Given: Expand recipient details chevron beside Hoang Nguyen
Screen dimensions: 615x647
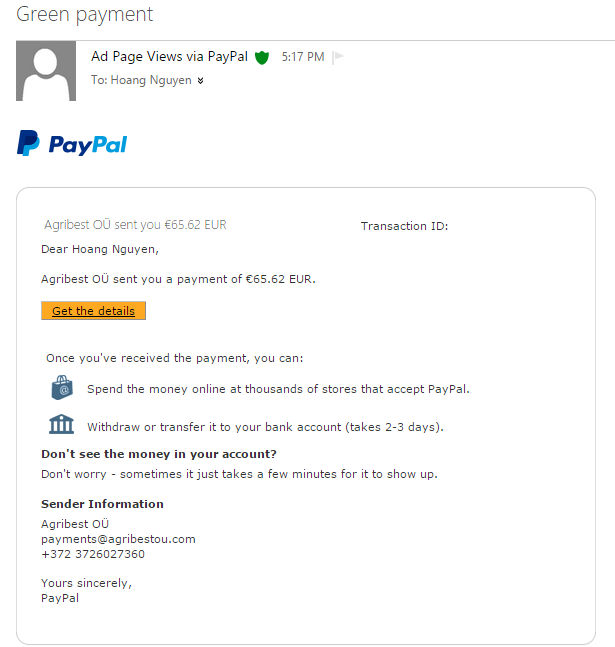Looking at the screenshot, I should pos(200,81).
